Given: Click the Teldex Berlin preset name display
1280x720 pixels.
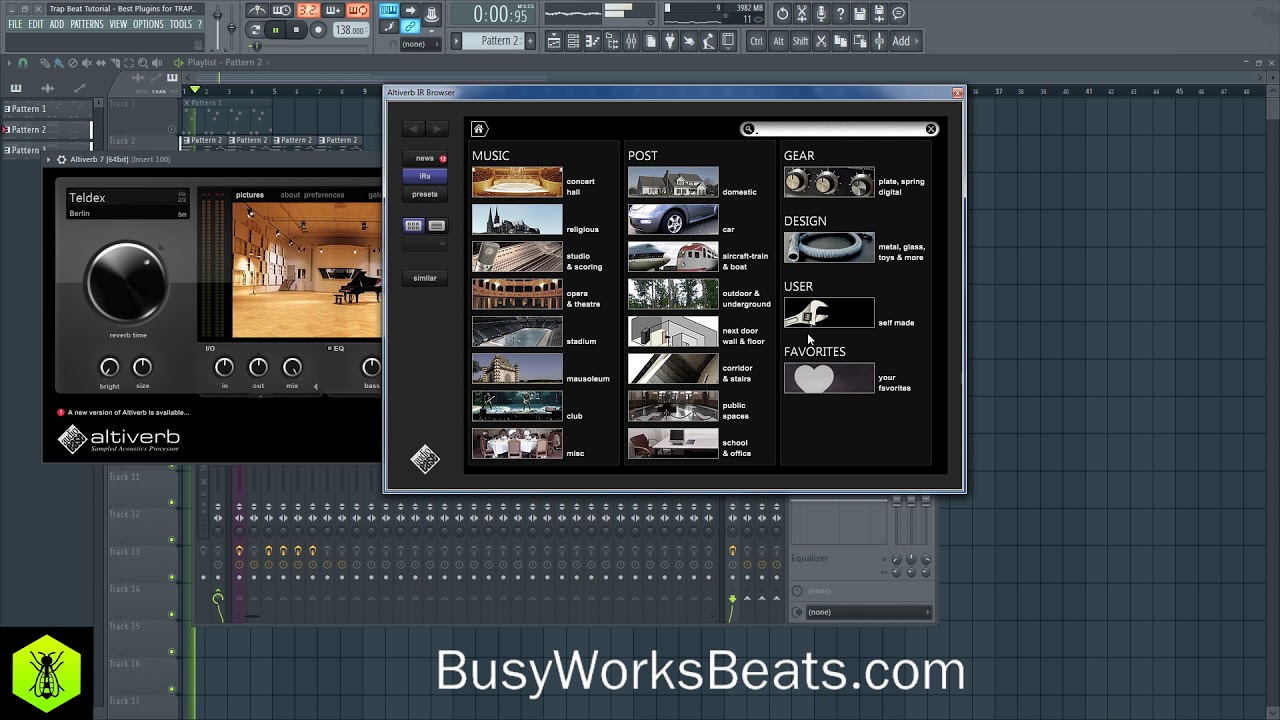Looking at the screenshot, I should click(x=127, y=204).
